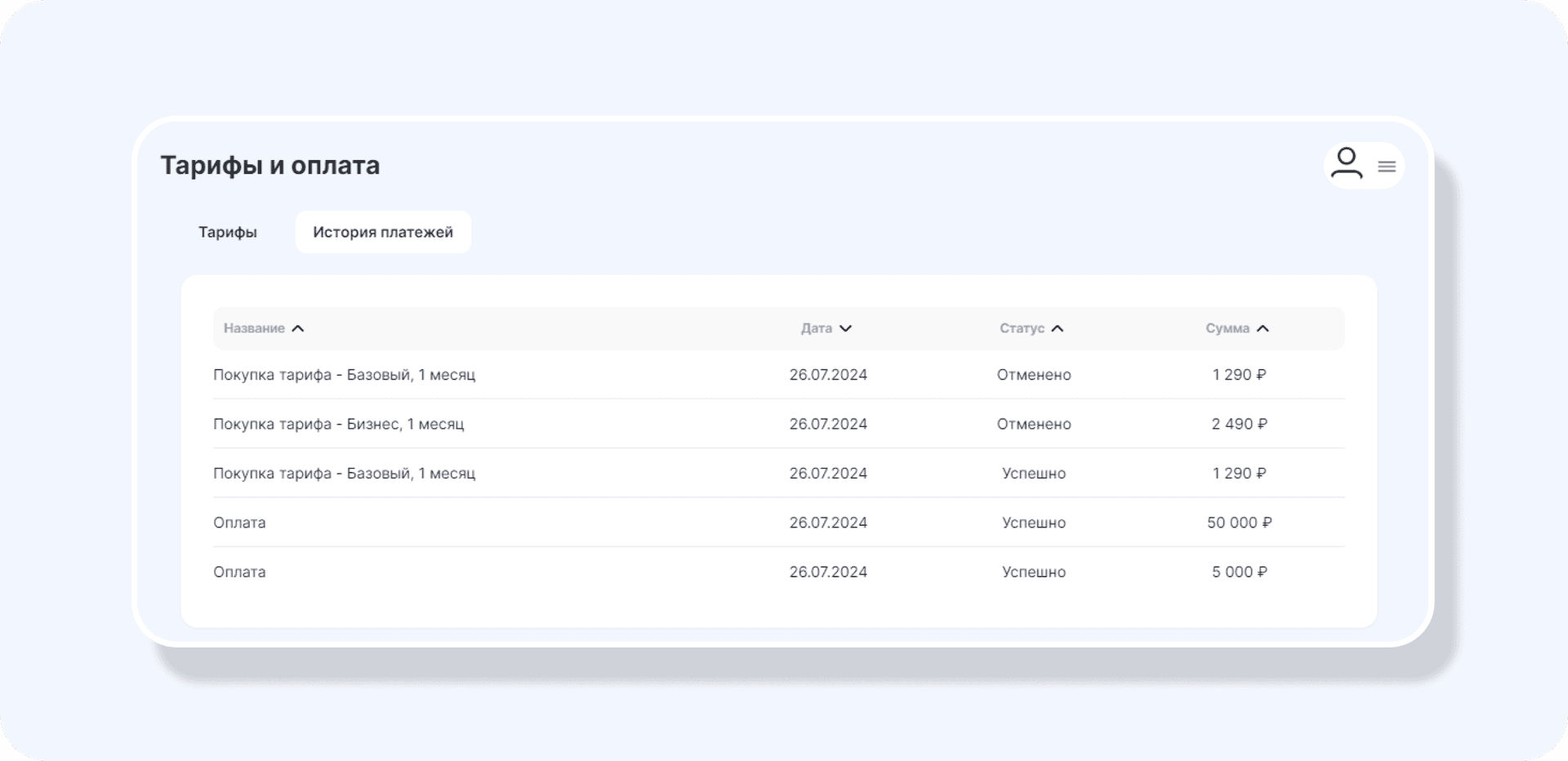The width and height of the screenshot is (1568, 761).
Task: Click the Название column header label
Action: click(x=254, y=328)
